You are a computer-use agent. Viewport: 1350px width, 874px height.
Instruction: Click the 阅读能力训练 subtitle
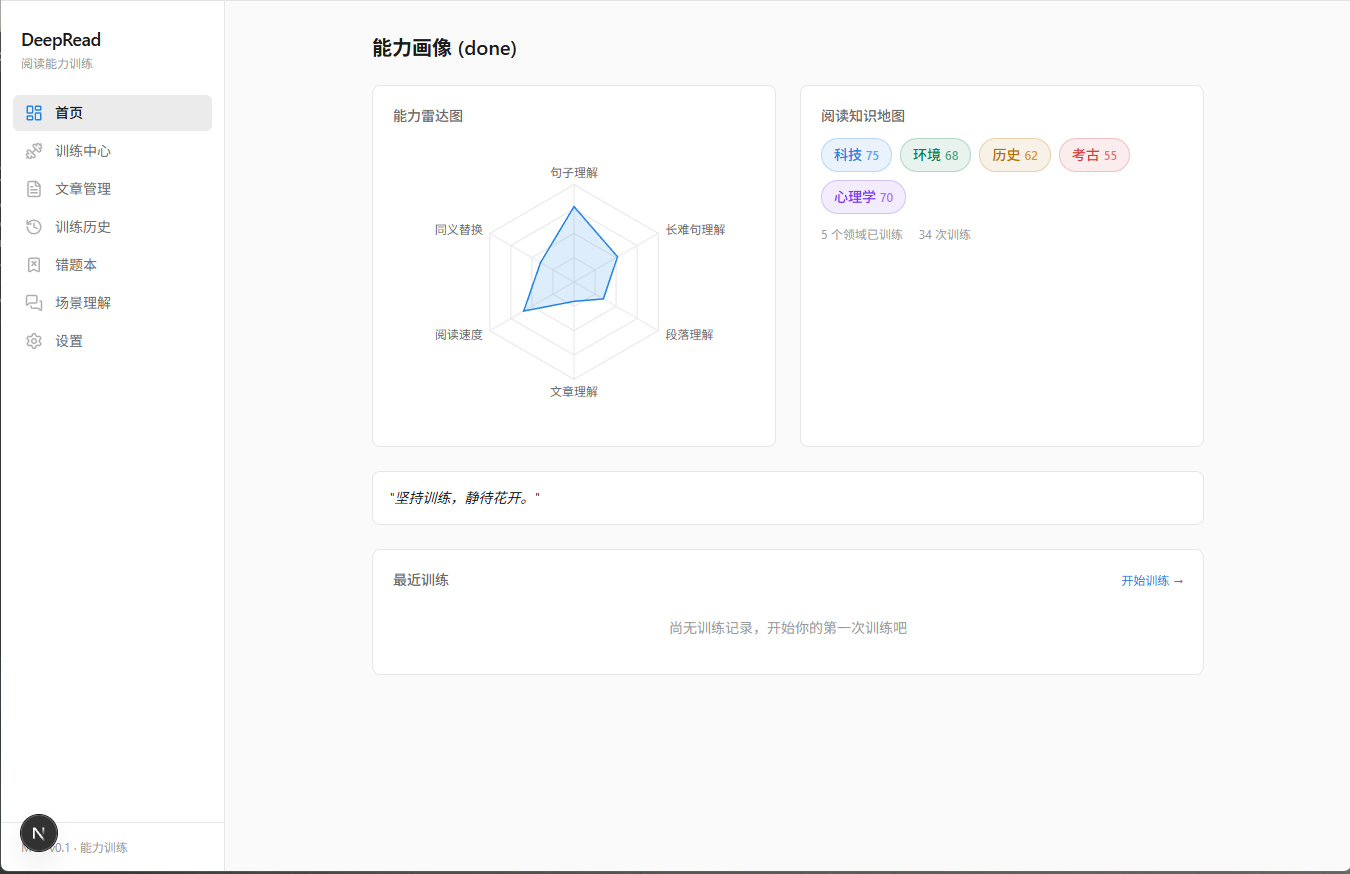click(57, 64)
